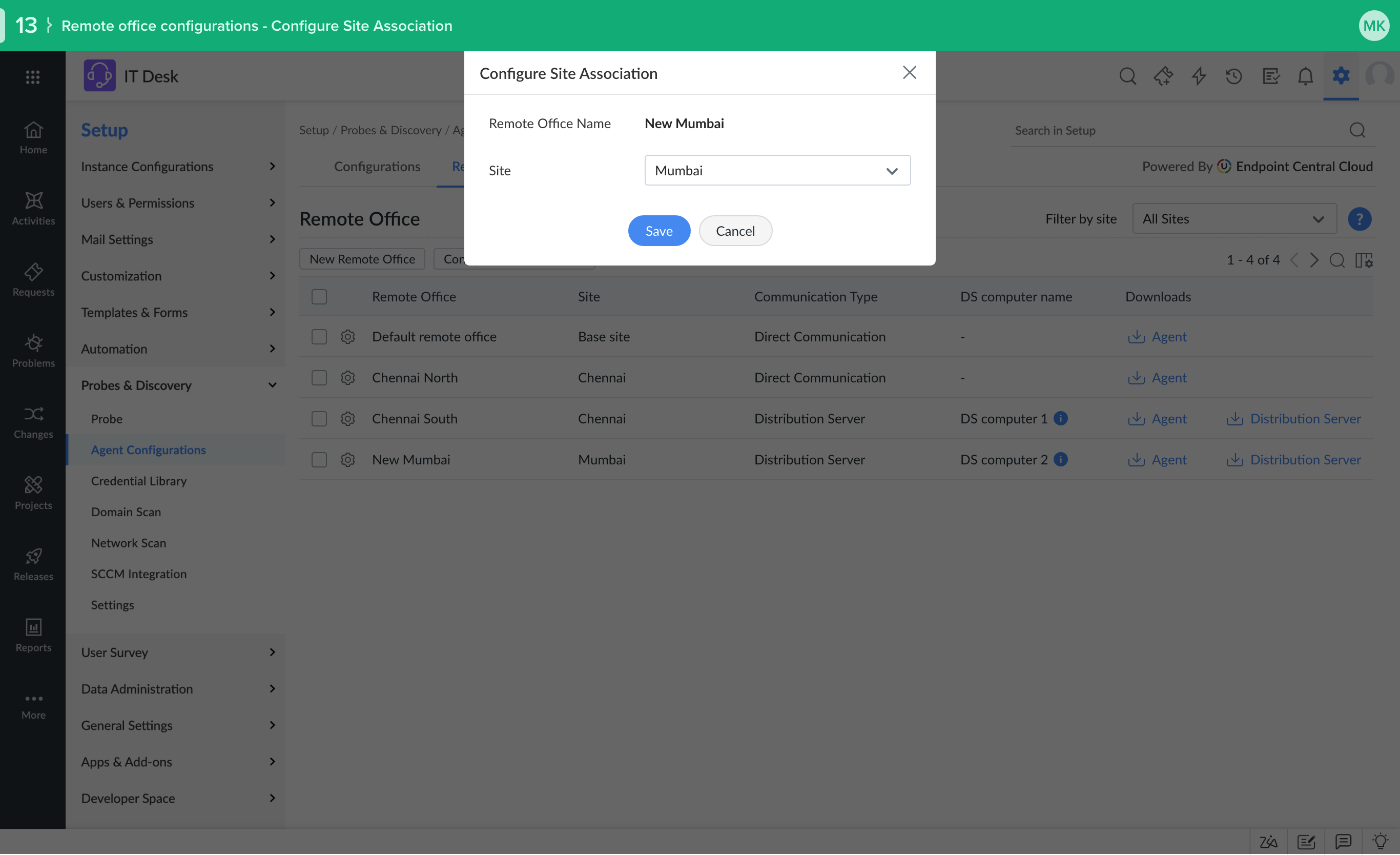Open the help question mark icon
The image size is (1400, 855).
(x=1359, y=219)
